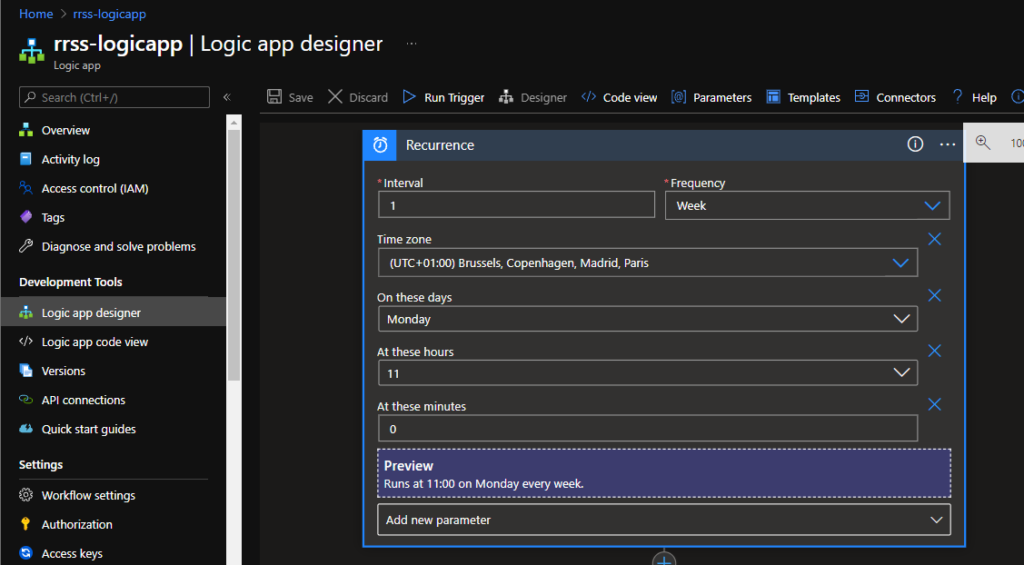Add a step with plus button
The image size is (1024, 565).
pos(664,559)
